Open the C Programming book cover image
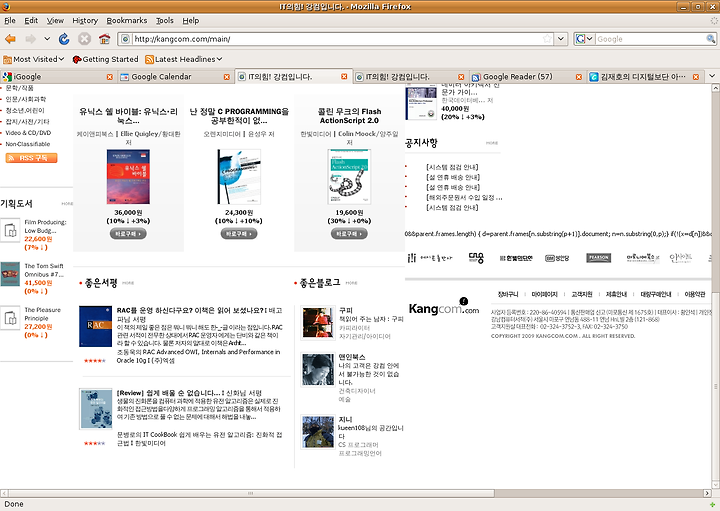Viewport: 720px width, 511px height. point(239,176)
